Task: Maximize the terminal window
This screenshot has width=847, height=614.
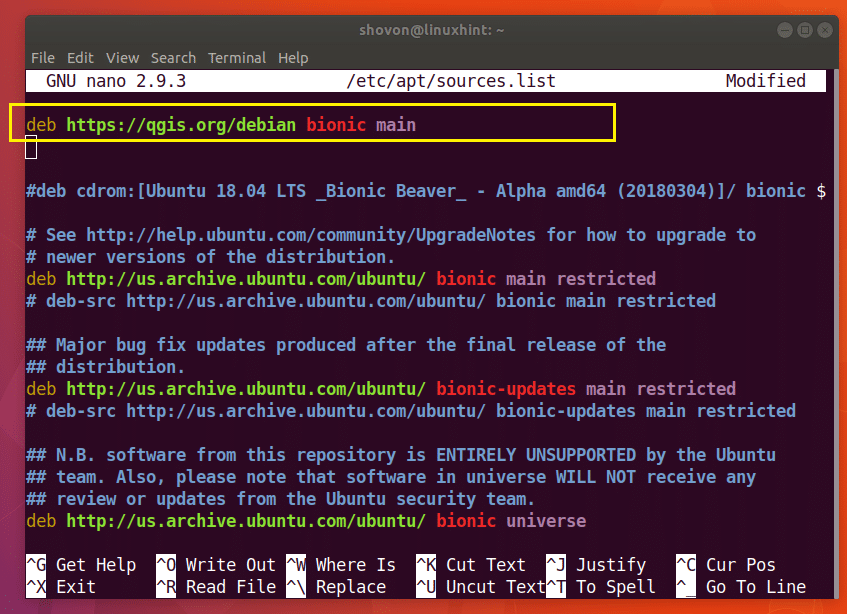Action: click(805, 30)
